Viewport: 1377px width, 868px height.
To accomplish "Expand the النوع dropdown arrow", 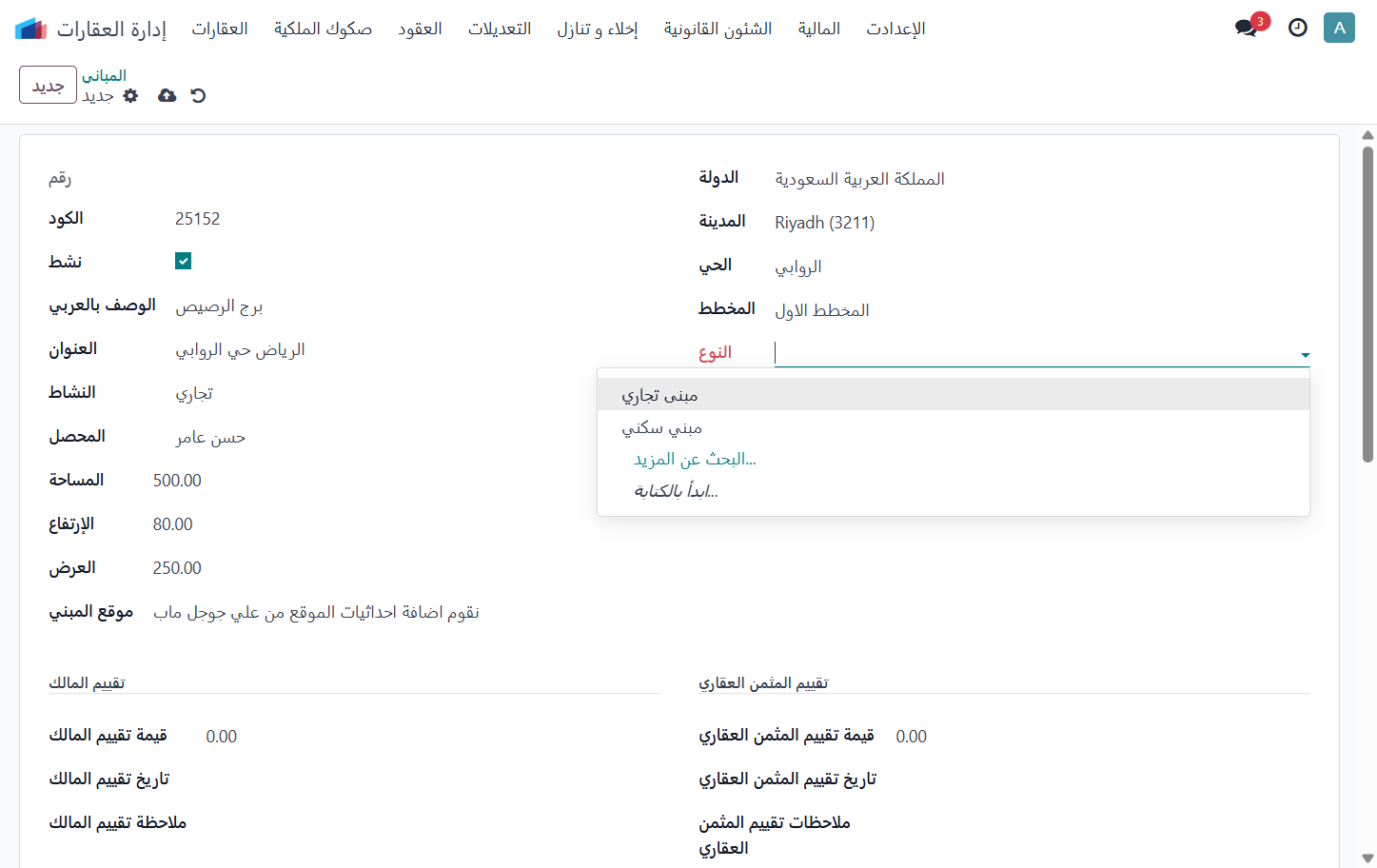I will (1305, 355).
